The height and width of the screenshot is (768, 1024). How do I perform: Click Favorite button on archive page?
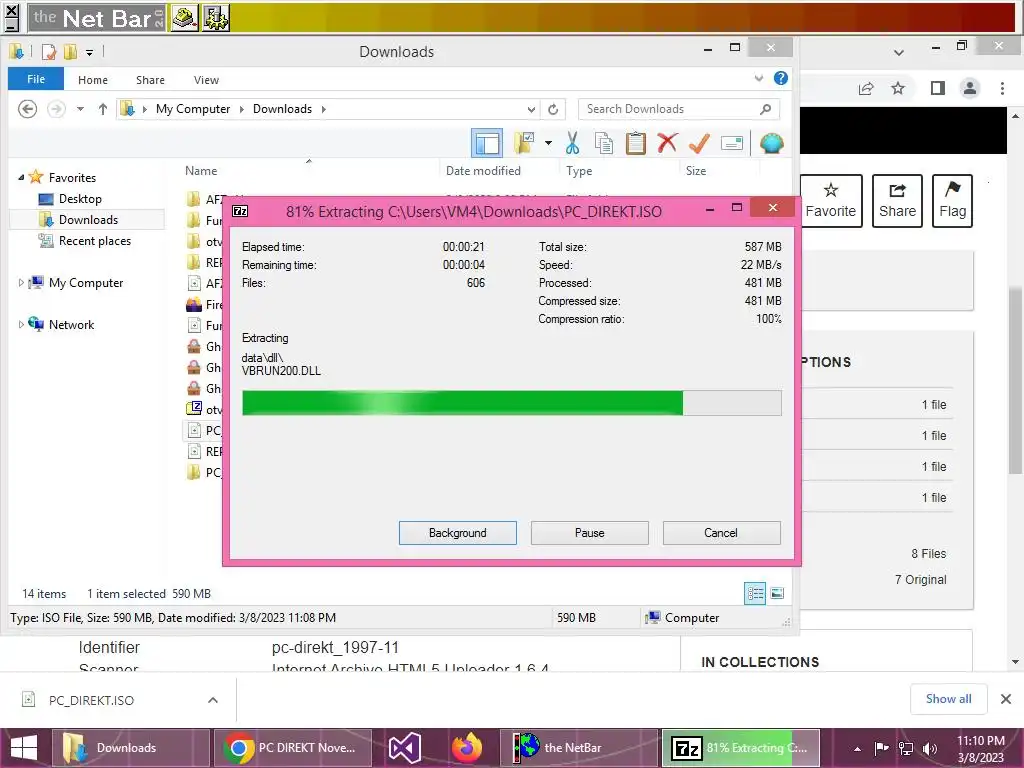point(830,201)
